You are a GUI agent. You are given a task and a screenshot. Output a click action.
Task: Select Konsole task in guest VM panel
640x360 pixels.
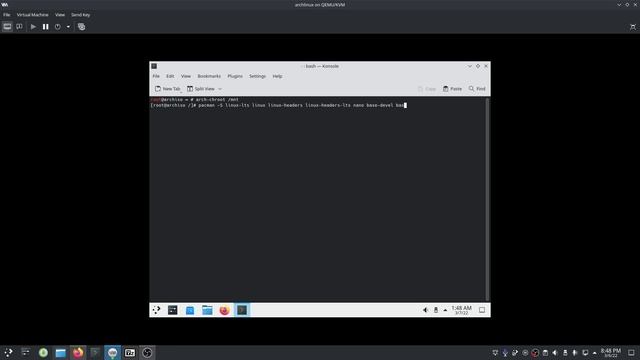pos(242,310)
